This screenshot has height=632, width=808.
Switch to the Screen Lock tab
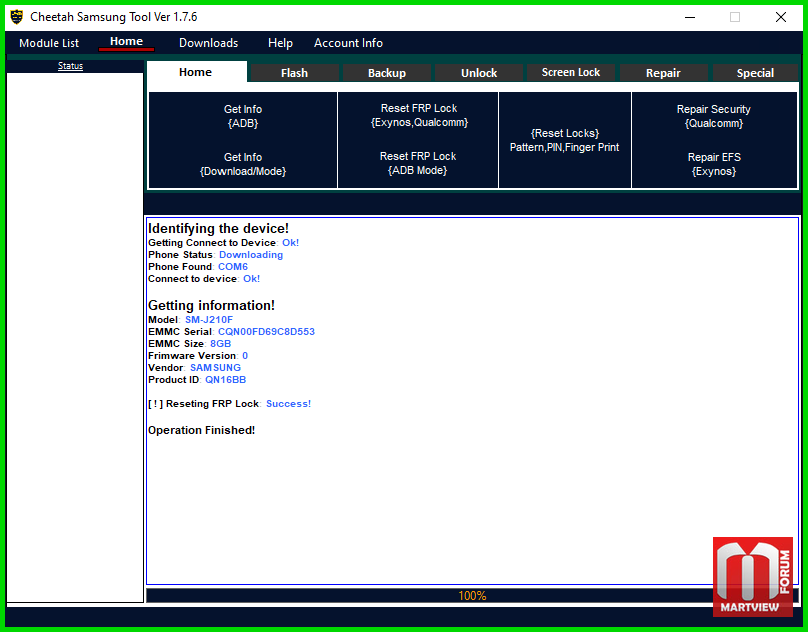pyautogui.click(x=571, y=72)
